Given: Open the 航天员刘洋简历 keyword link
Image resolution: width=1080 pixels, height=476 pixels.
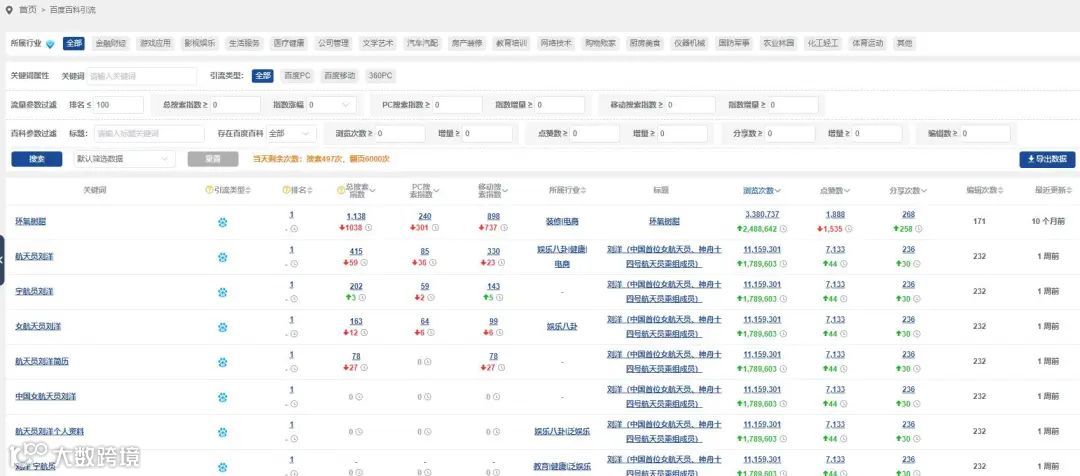Looking at the screenshot, I should tap(42, 362).
